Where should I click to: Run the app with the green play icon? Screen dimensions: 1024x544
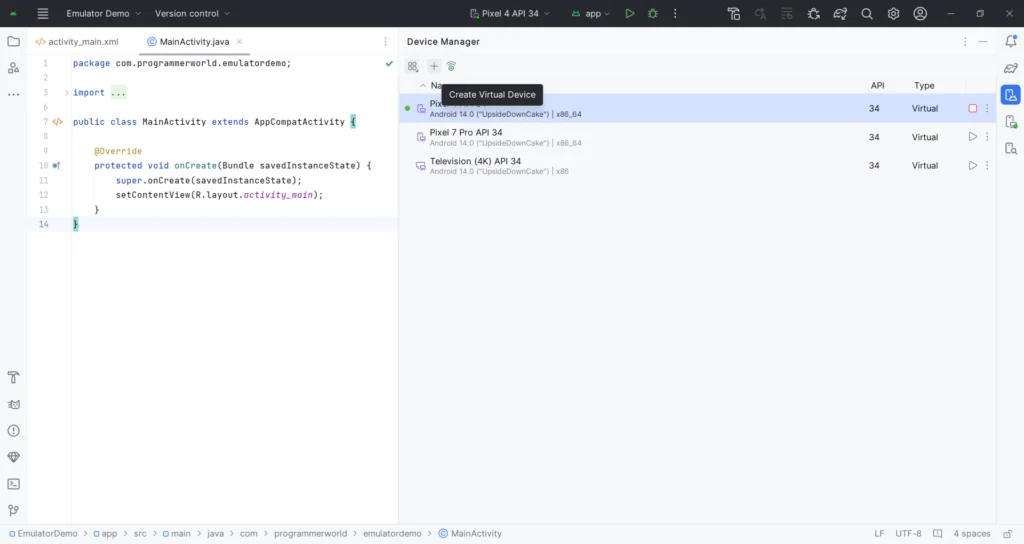[x=630, y=14]
